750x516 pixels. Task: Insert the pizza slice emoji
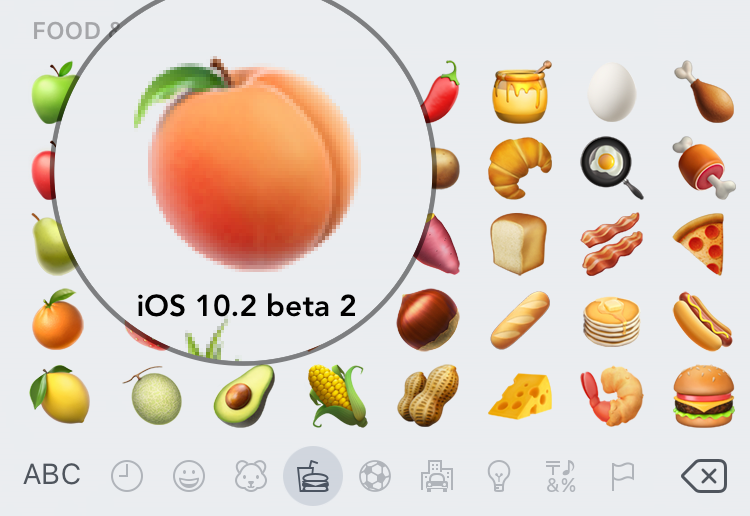pyautogui.click(x=699, y=244)
